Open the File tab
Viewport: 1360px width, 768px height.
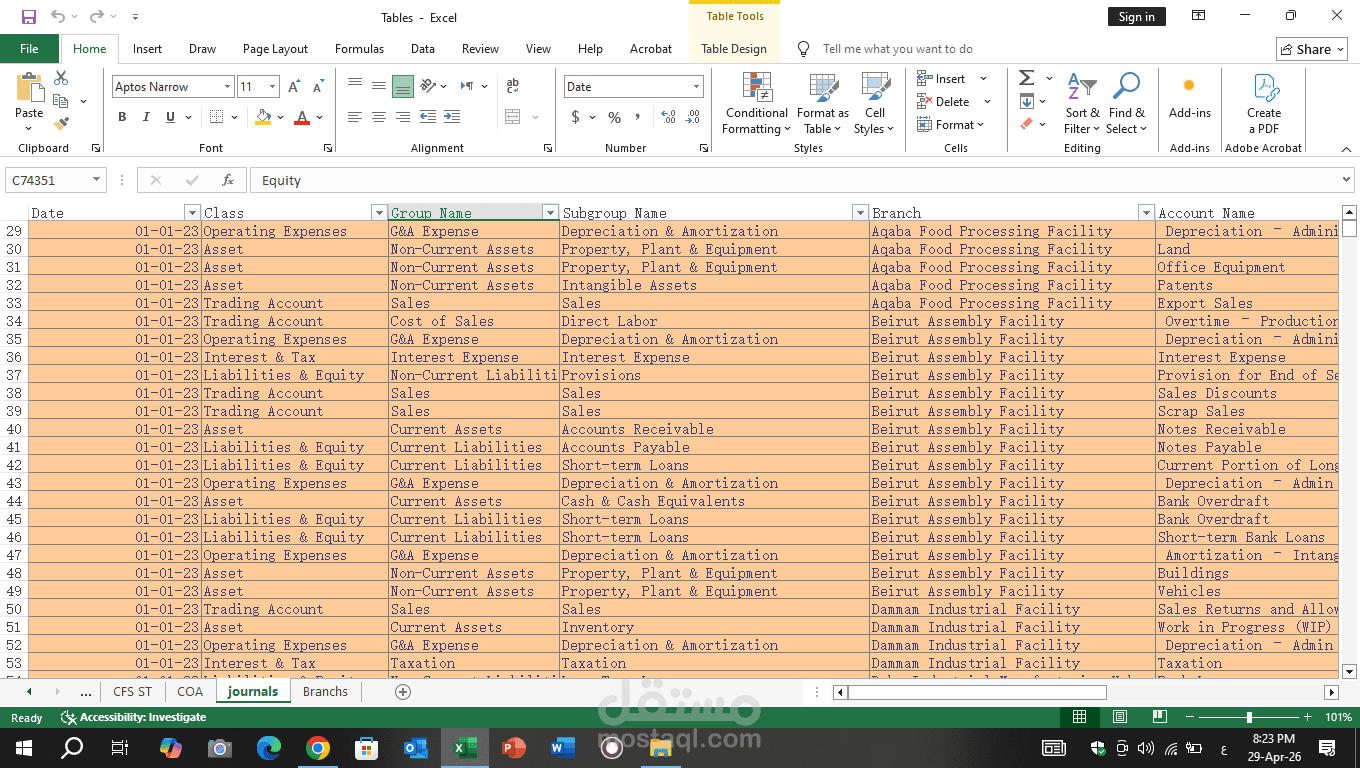tap(29, 49)
